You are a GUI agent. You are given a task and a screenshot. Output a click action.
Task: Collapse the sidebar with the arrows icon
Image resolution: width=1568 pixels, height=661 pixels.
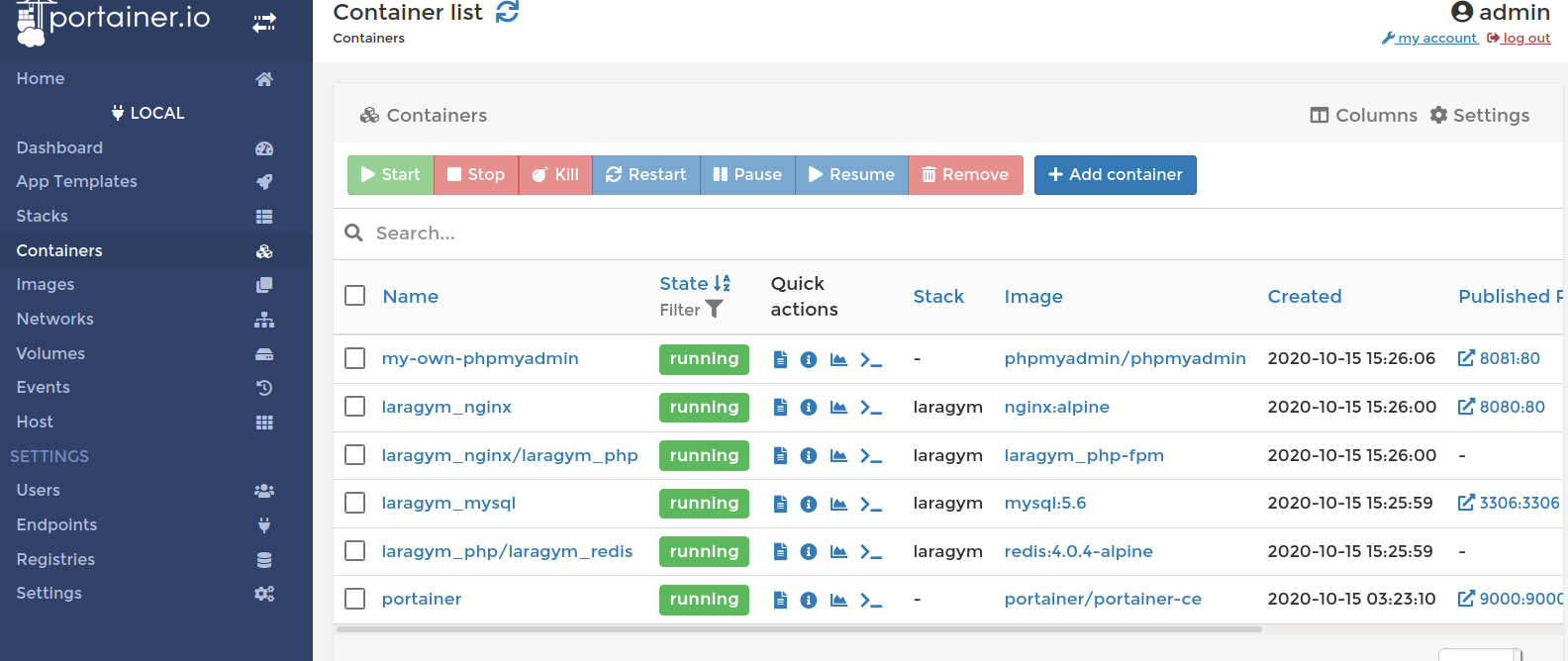point(264,22)
